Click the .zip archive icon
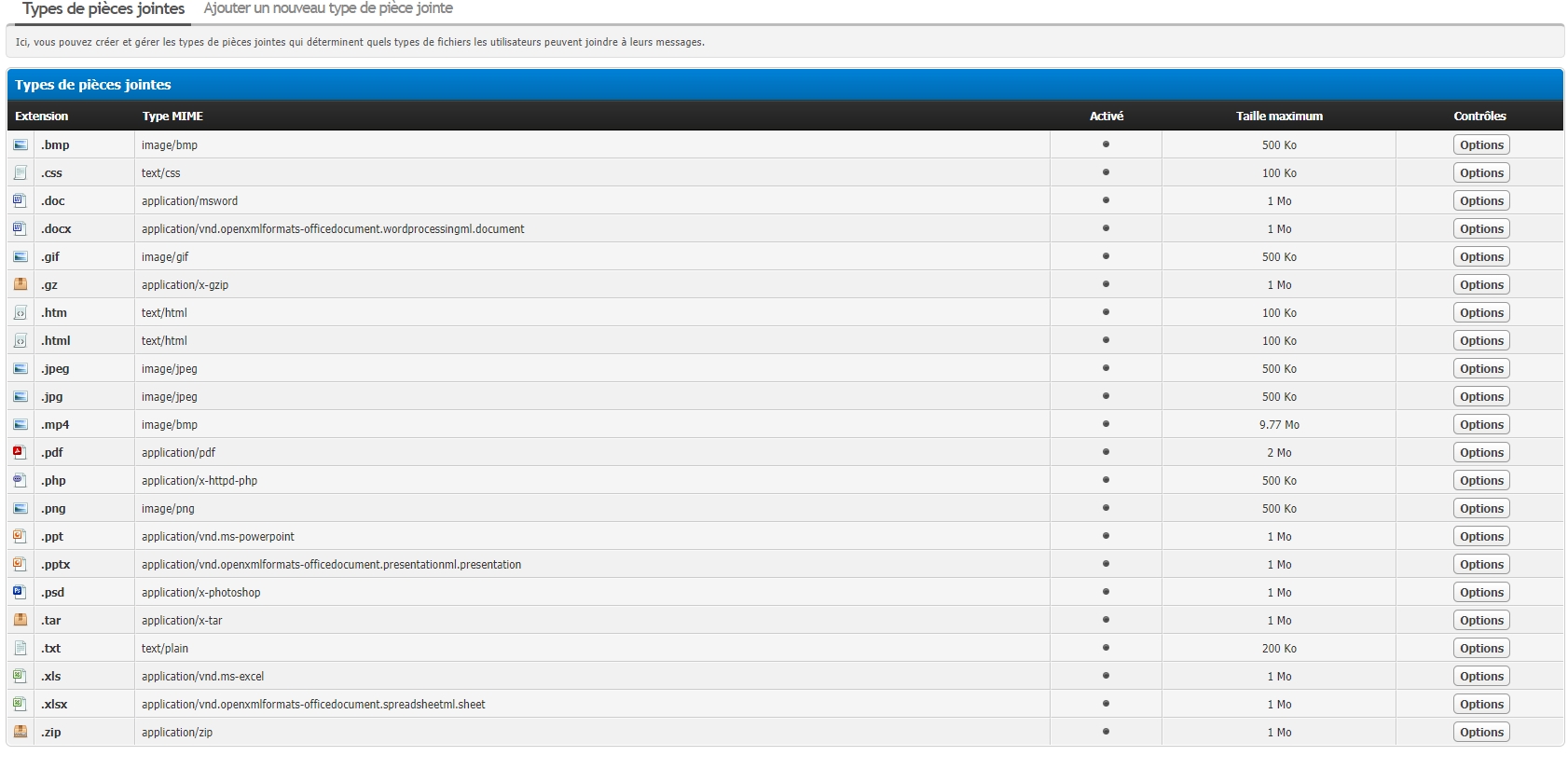This screenshot has width=1568, height=769. click(x=20, y=732)
